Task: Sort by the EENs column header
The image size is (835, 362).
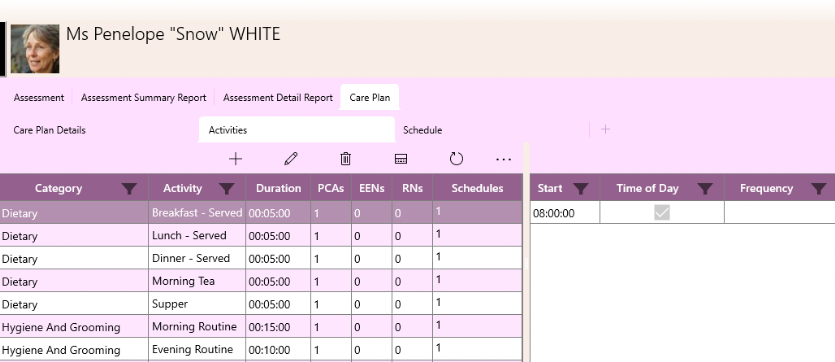Action: (372, 188)
